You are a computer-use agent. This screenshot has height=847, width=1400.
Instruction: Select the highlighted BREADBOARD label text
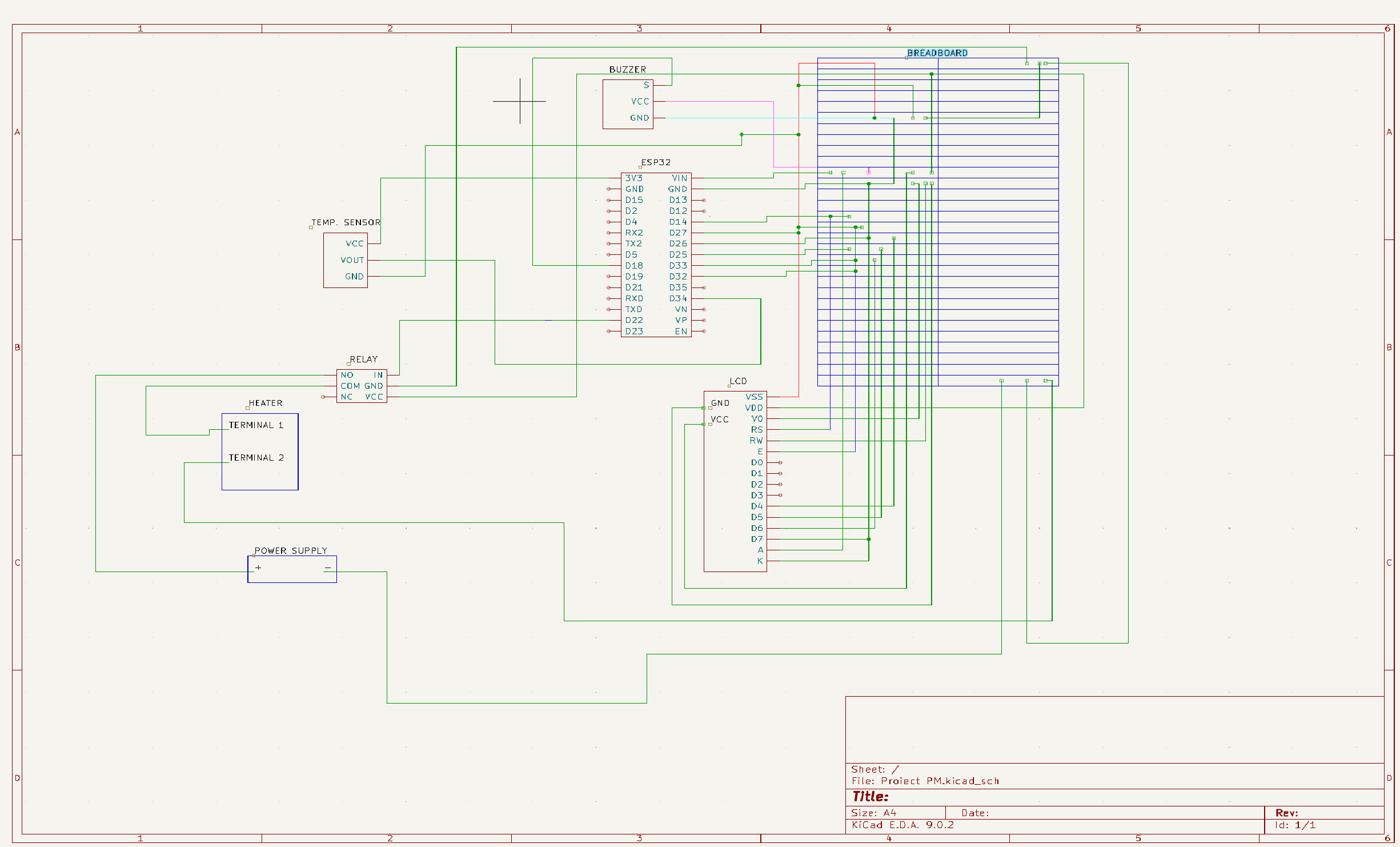[x=937, y=53]
